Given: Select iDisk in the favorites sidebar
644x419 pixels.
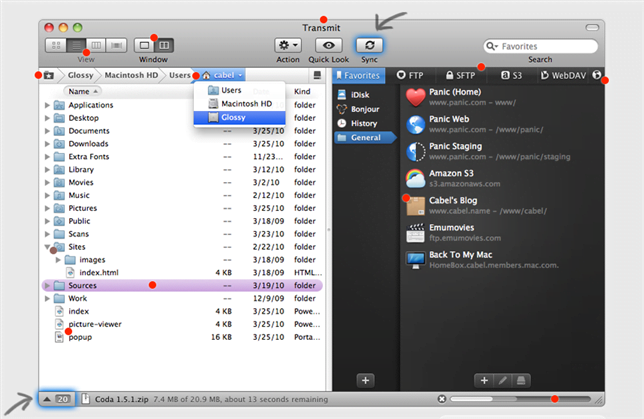Looking at the screenshot, I should point(365,95).
